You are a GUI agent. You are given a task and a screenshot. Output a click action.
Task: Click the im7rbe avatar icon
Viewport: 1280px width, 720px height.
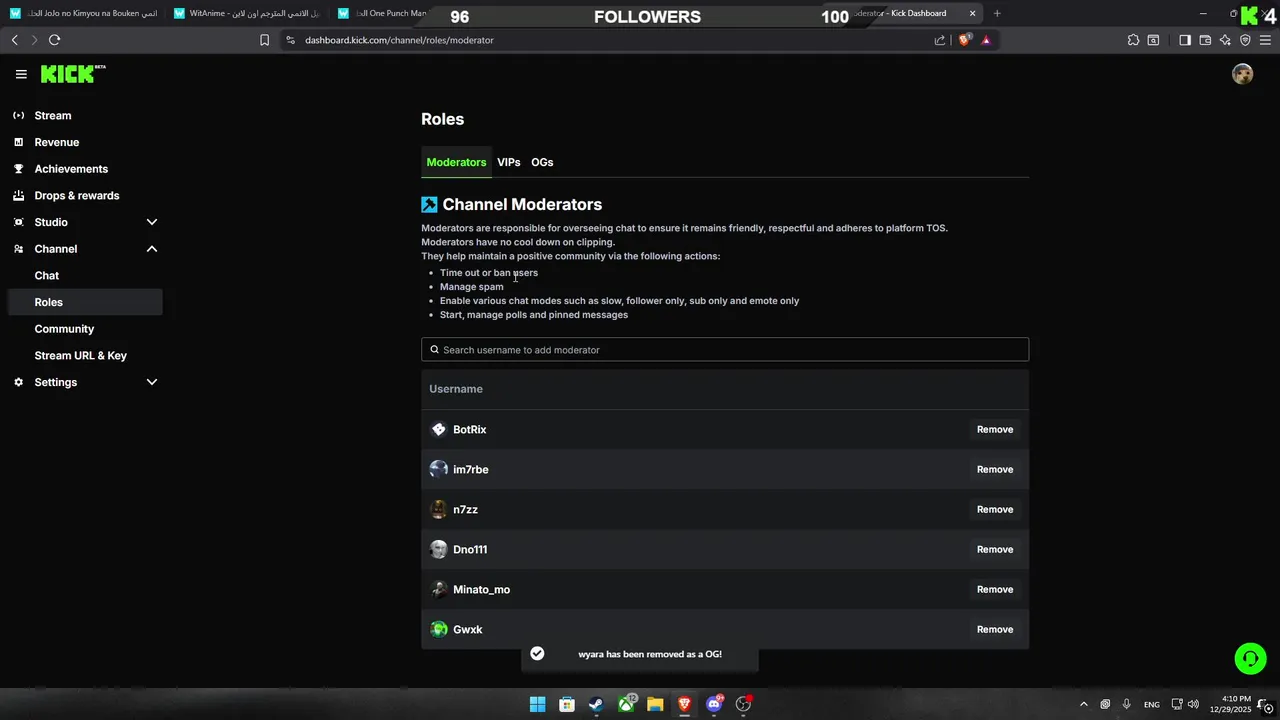438,469
